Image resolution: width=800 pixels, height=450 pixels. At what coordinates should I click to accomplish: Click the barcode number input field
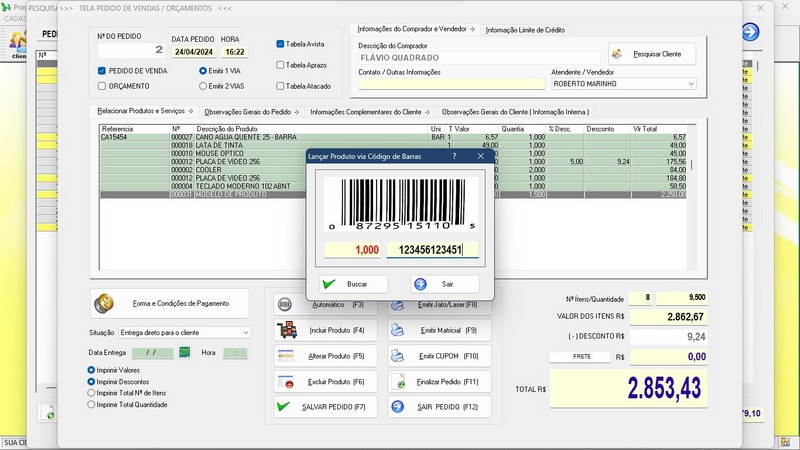tap(431, 250)
